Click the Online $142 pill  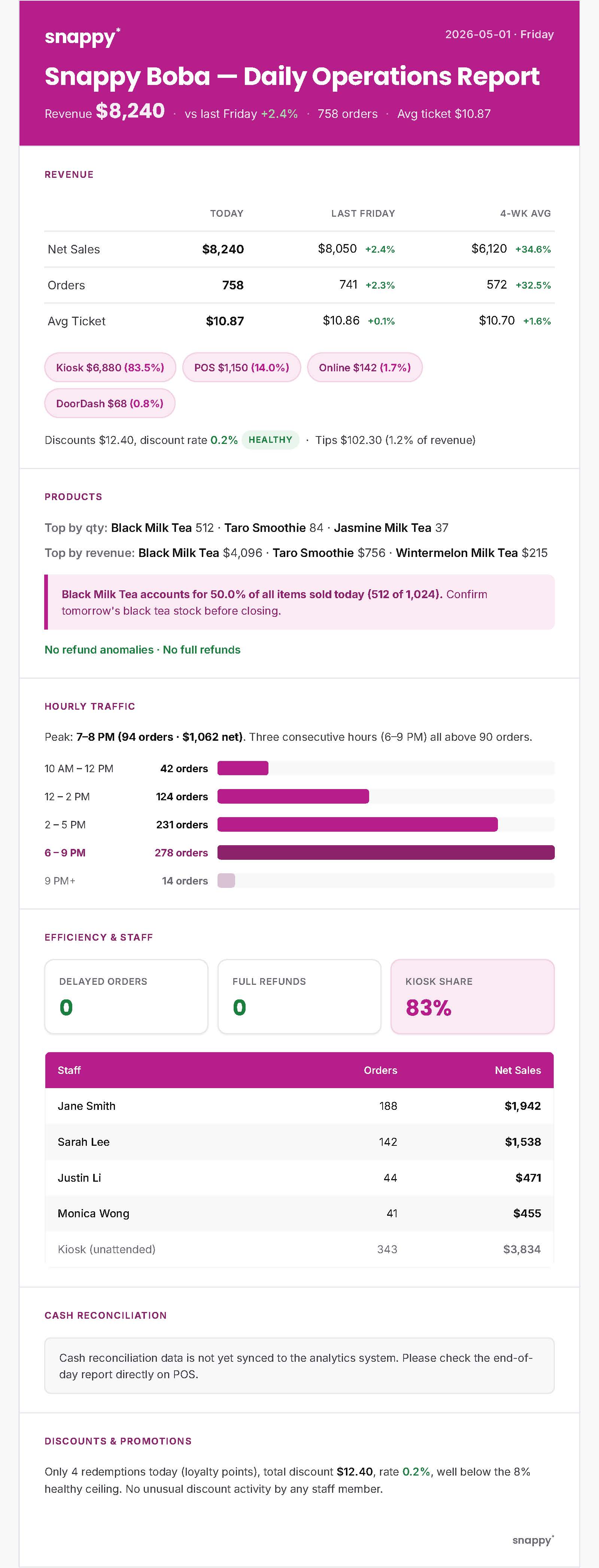[x=365, y=368]
